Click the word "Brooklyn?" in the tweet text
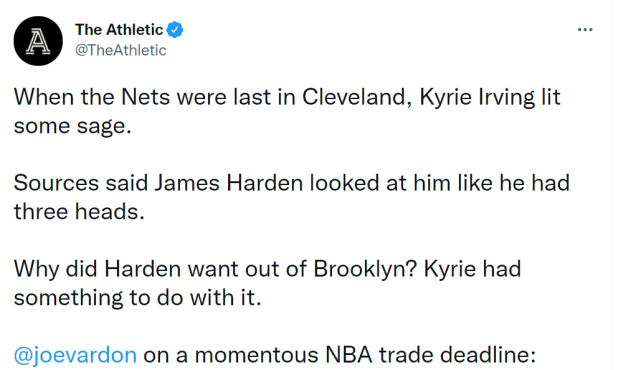 pyautogui.click(x=365, y=270)
